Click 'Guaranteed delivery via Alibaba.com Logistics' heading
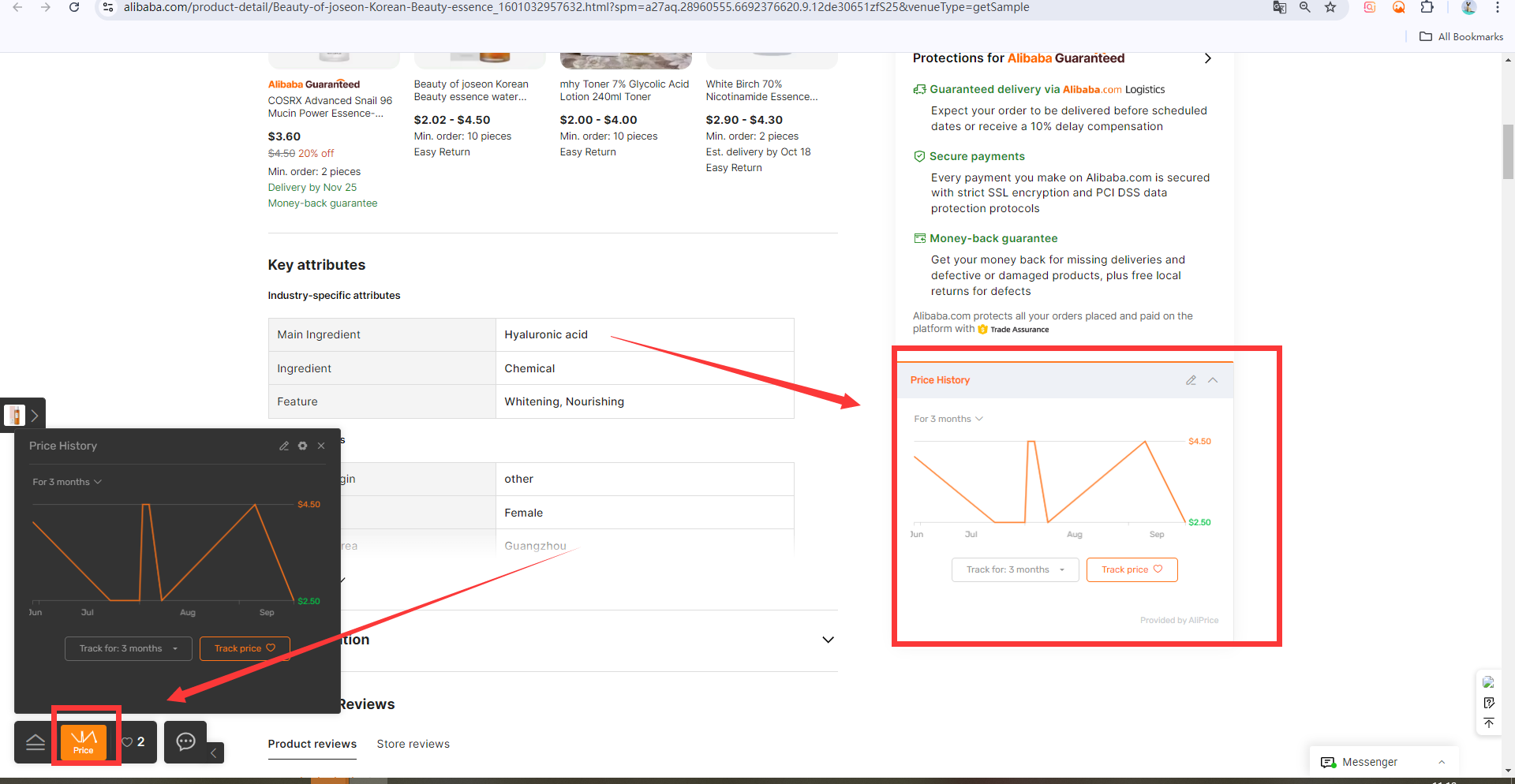The height and width of the screenshot is (784, 1515). point(1046,89)
